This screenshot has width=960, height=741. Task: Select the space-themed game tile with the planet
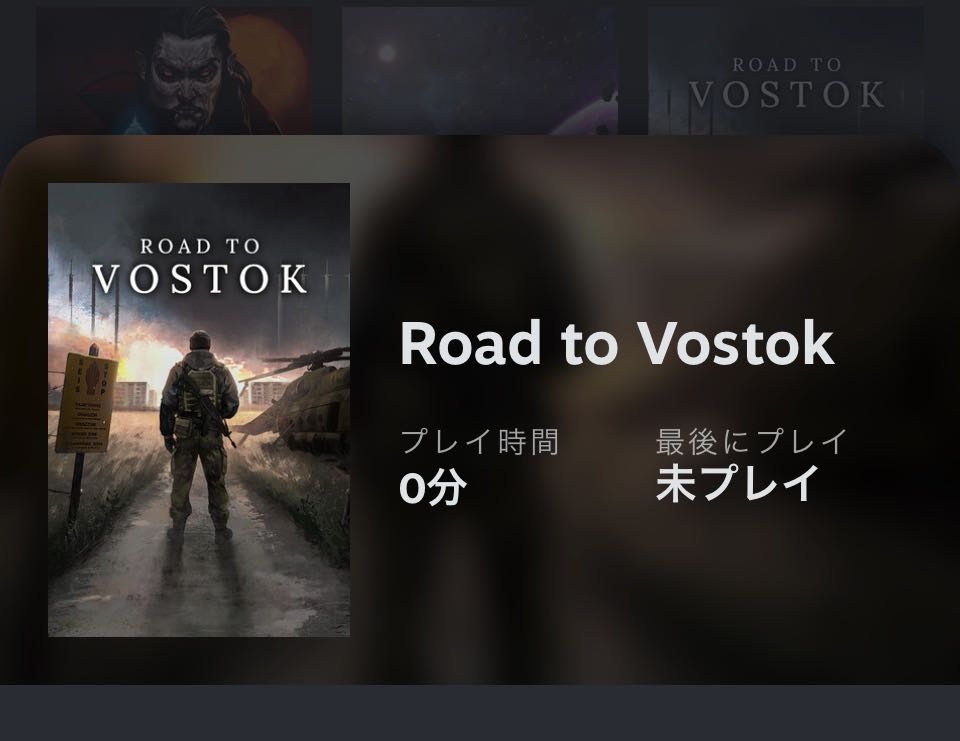pos(479,70)
